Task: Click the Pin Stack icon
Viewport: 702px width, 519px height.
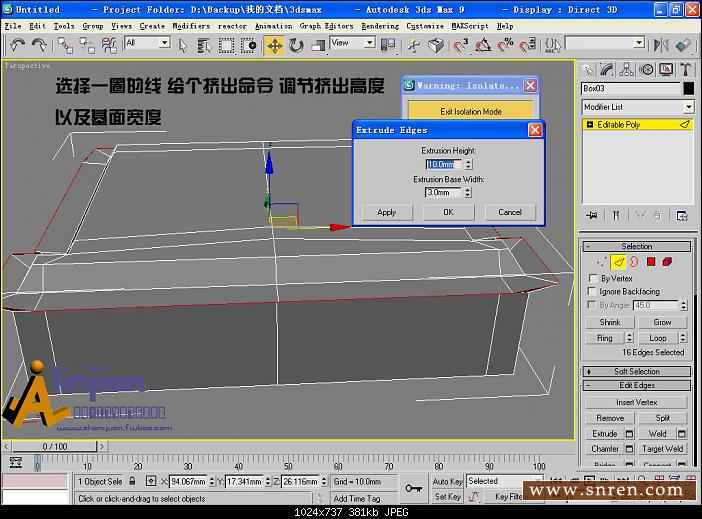Action: 592,215
